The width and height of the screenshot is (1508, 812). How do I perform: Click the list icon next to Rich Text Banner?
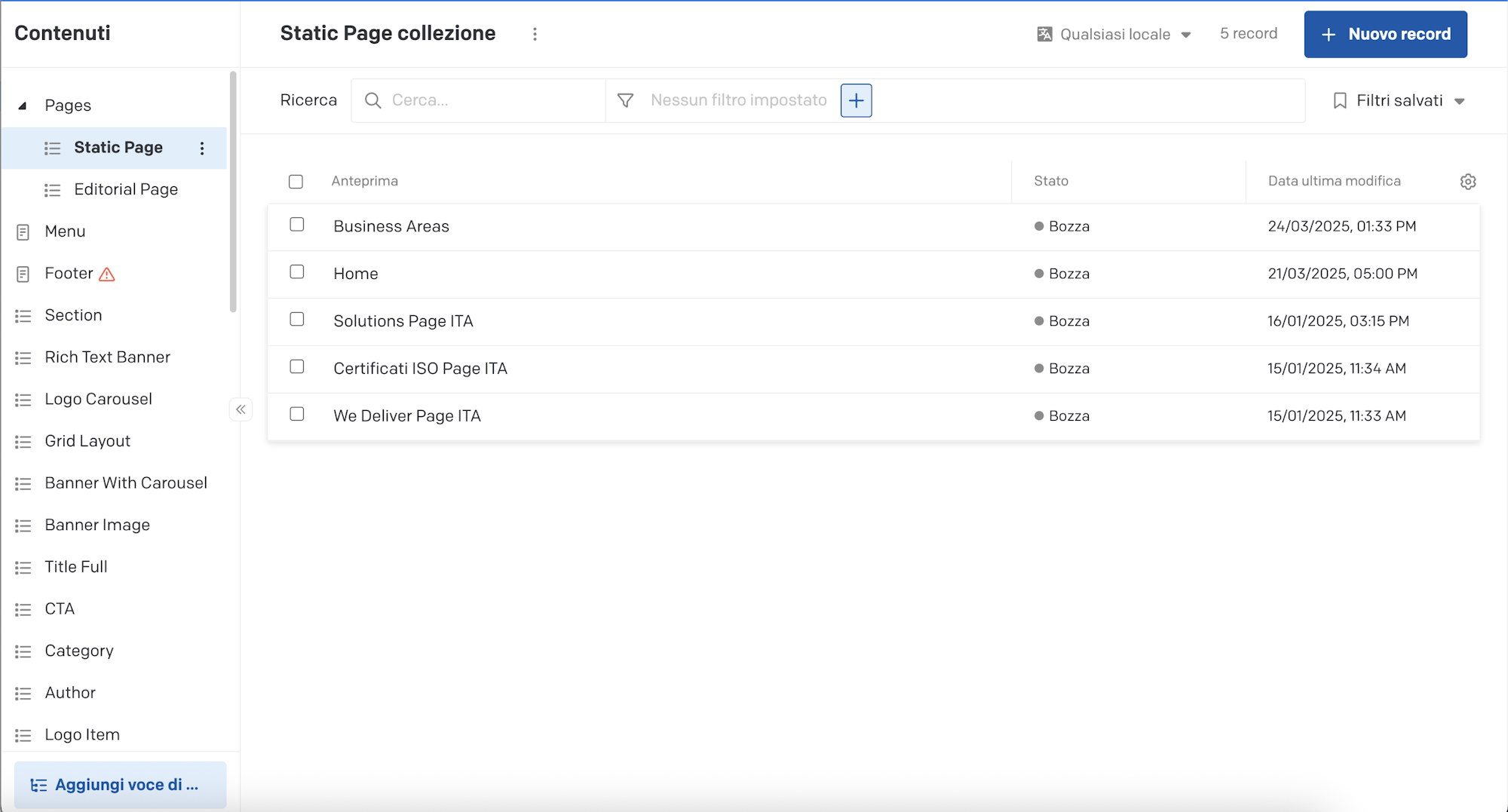coord(23,358)
